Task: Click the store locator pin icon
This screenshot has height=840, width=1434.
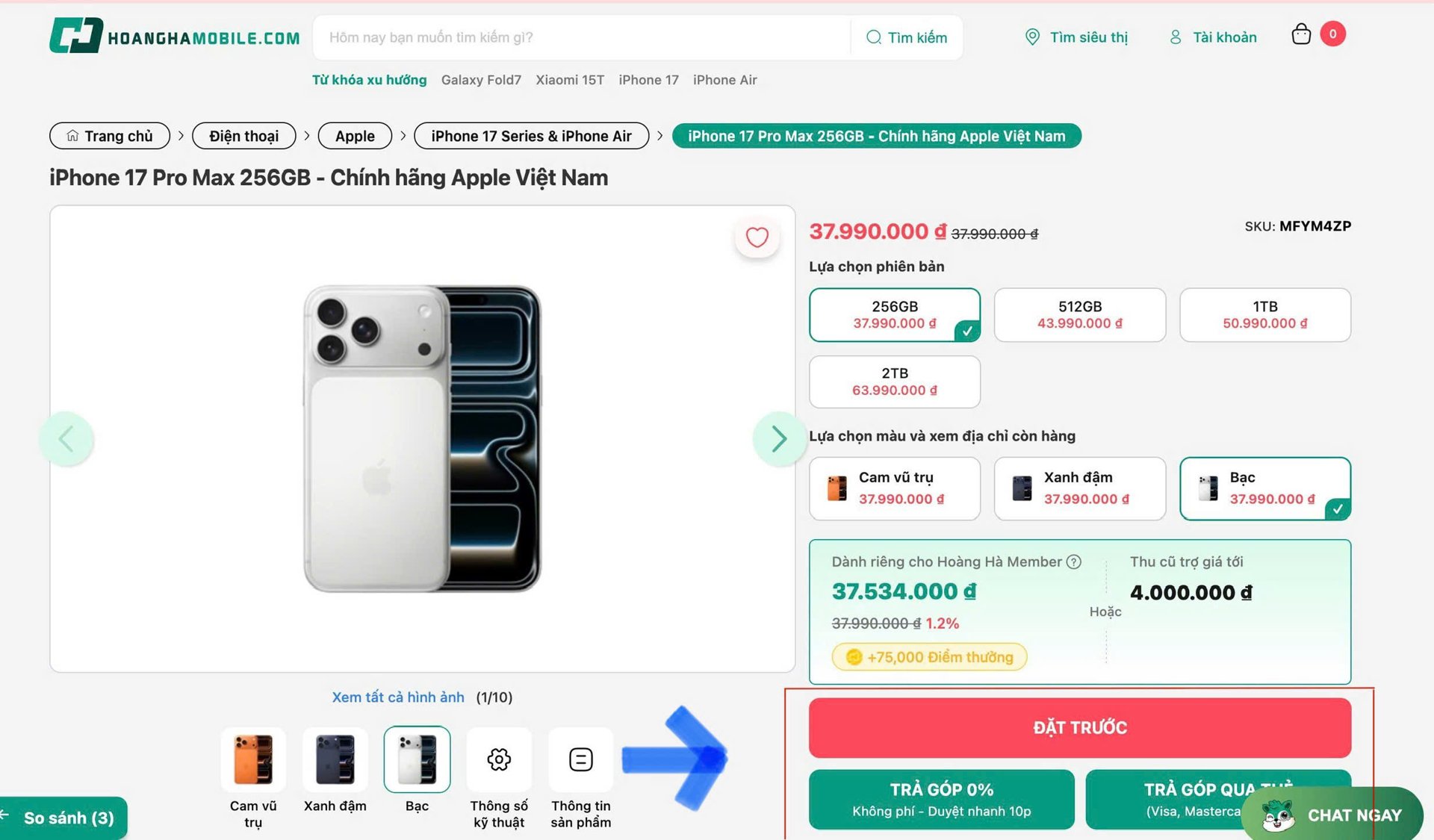Action: pos(1032,37)
